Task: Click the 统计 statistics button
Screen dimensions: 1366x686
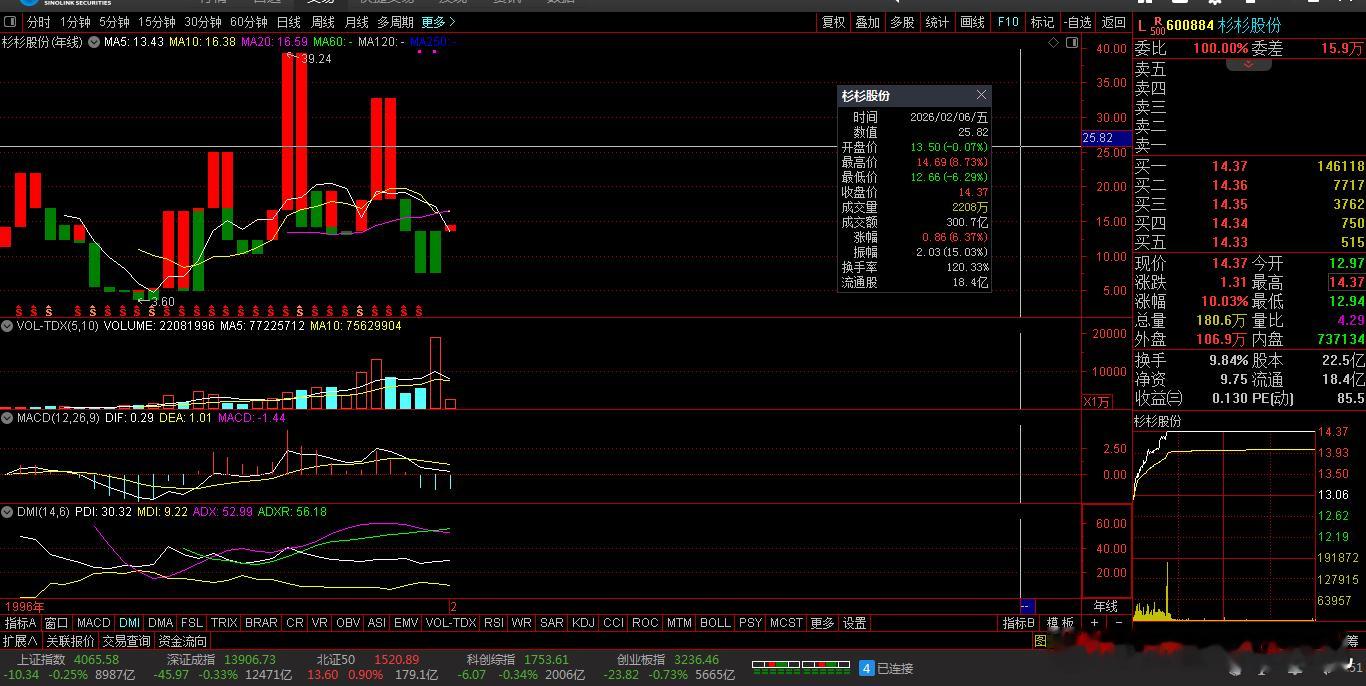Action: coord(937,22)
